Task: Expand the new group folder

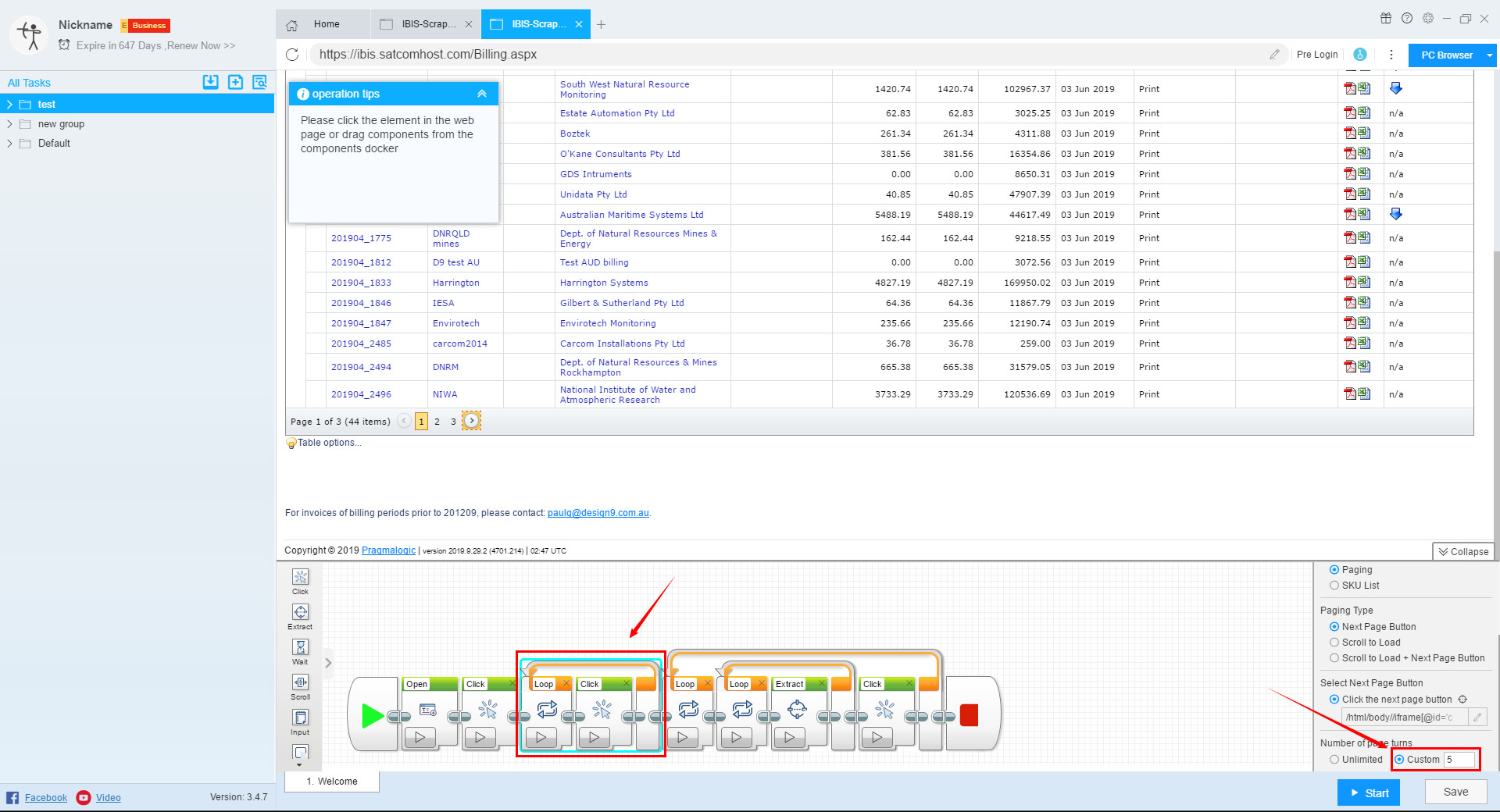Action: [10, 123]
